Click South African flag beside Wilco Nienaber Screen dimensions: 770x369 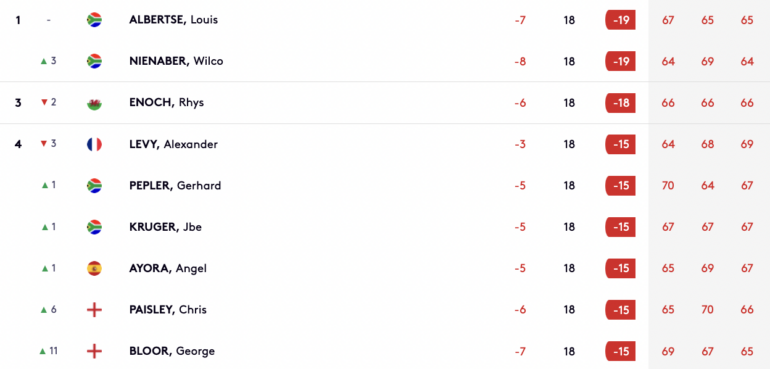click(94, 61)
